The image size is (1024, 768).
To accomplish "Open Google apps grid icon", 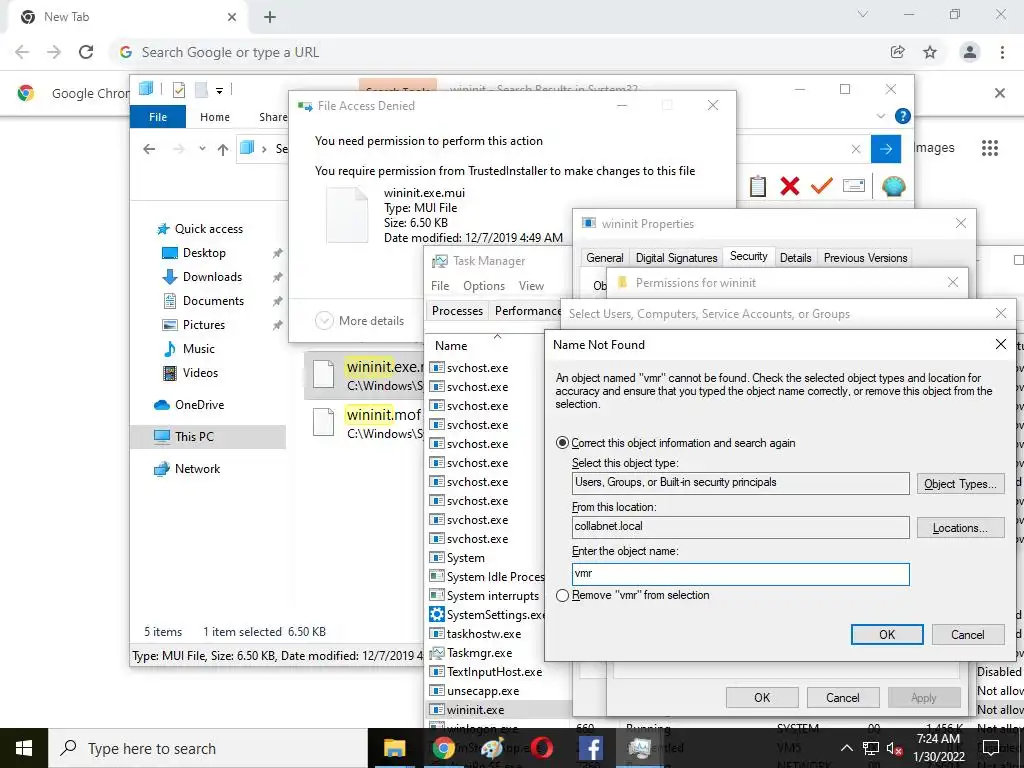I will 989,148.
